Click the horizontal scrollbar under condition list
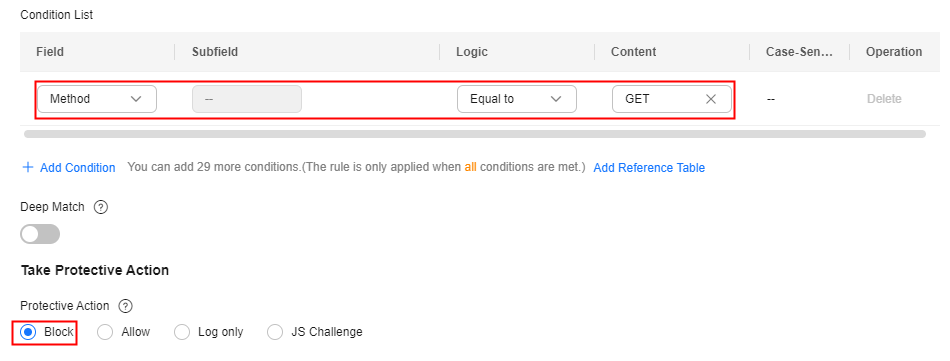 474,133
